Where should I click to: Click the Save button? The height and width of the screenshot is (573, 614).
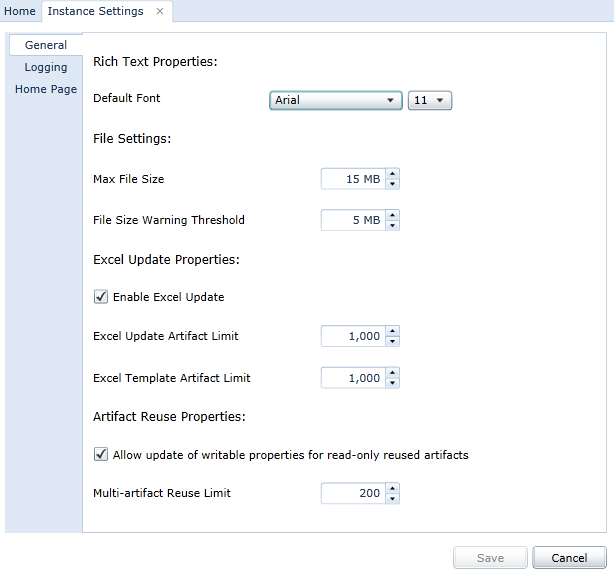tap(490, 558)
